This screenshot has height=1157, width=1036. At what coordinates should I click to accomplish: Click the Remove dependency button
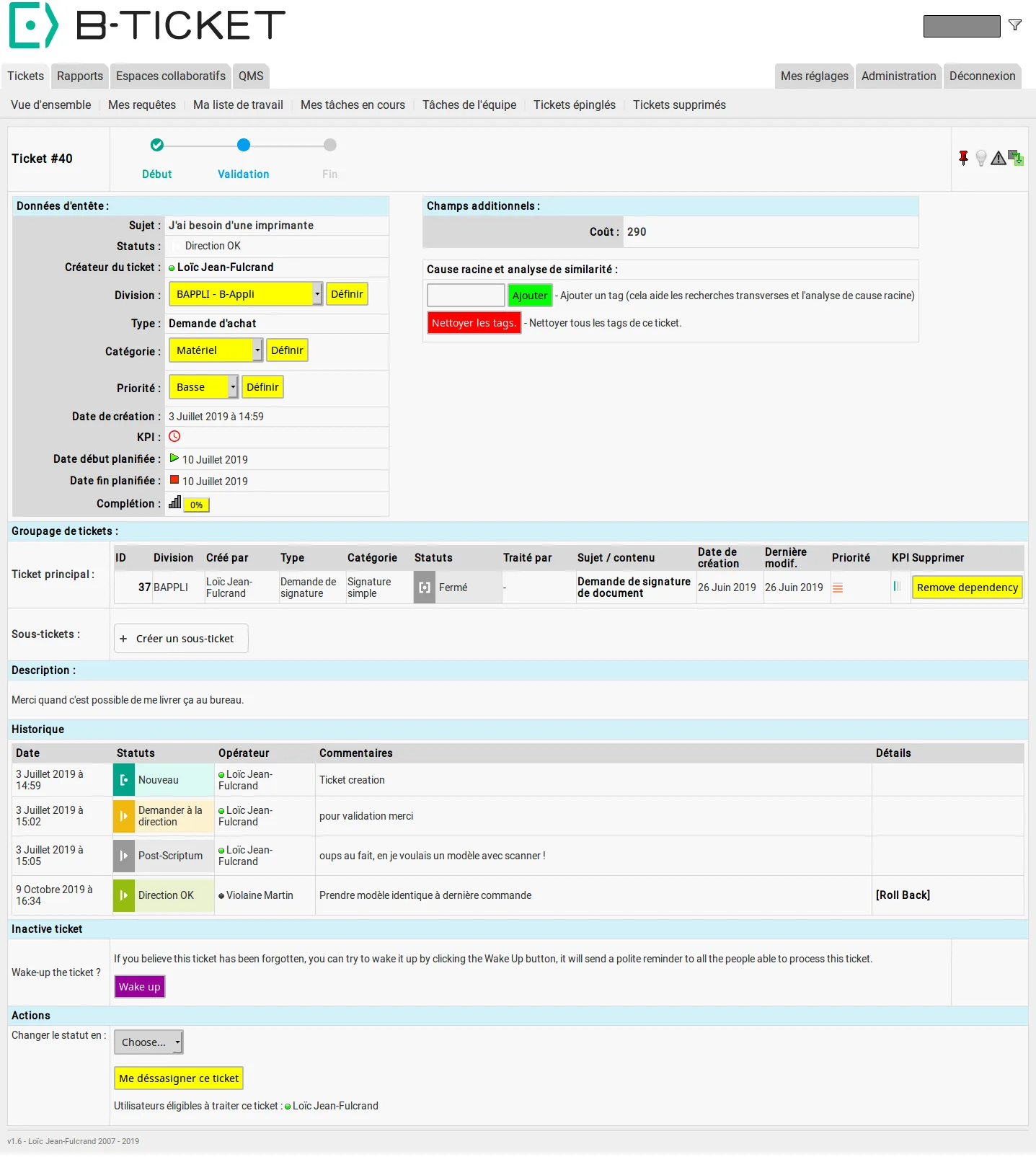tap(968, 588)
